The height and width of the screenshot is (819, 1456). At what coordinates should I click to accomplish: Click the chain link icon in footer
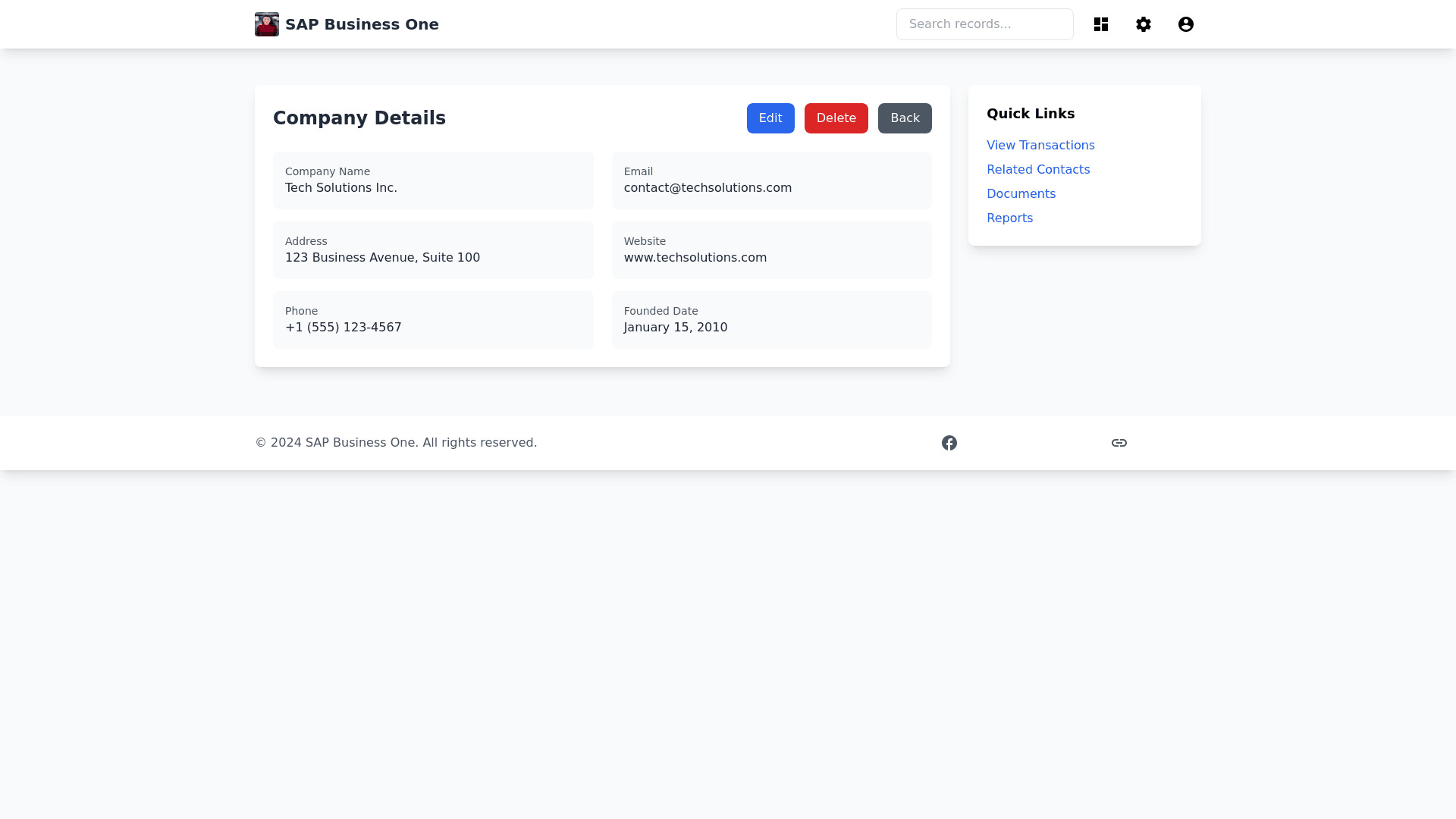[x=1119, y=443]
